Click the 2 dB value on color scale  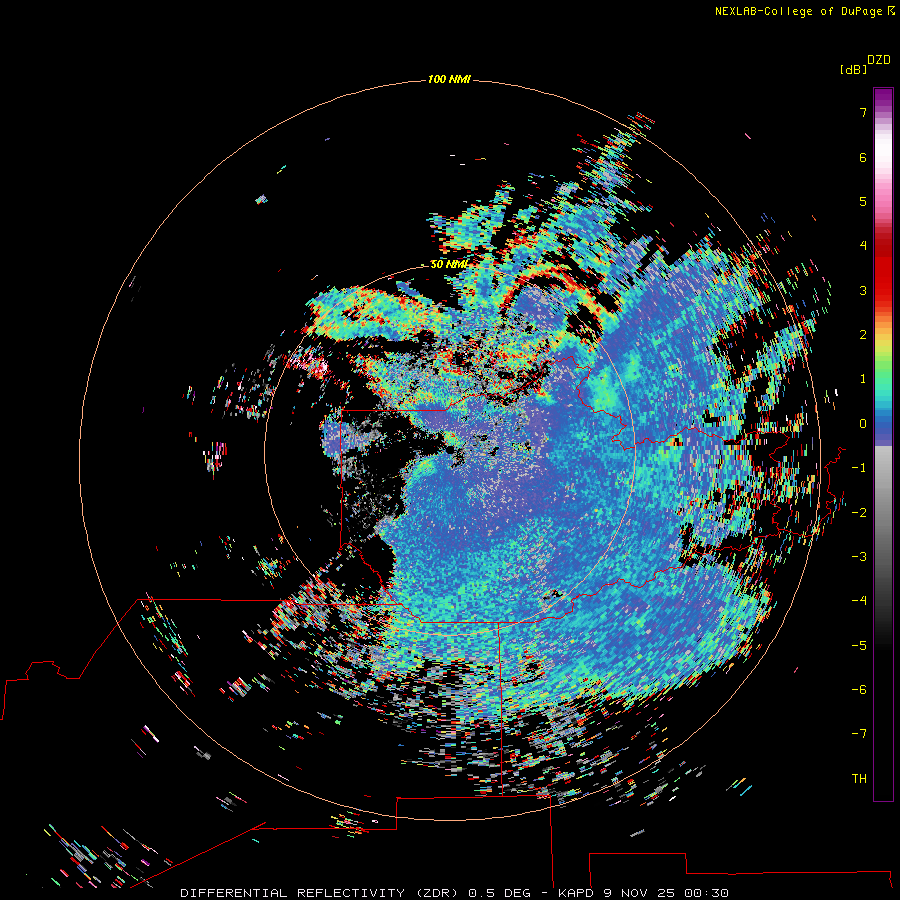[x=863, y=335]
